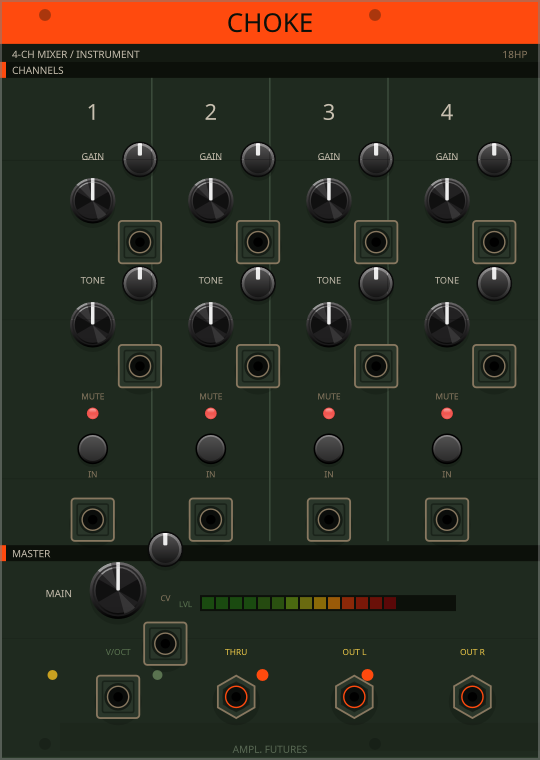Click the channel 3 large TONE knob
Viewport: 540px width, 760px height.
pos(329,324)
